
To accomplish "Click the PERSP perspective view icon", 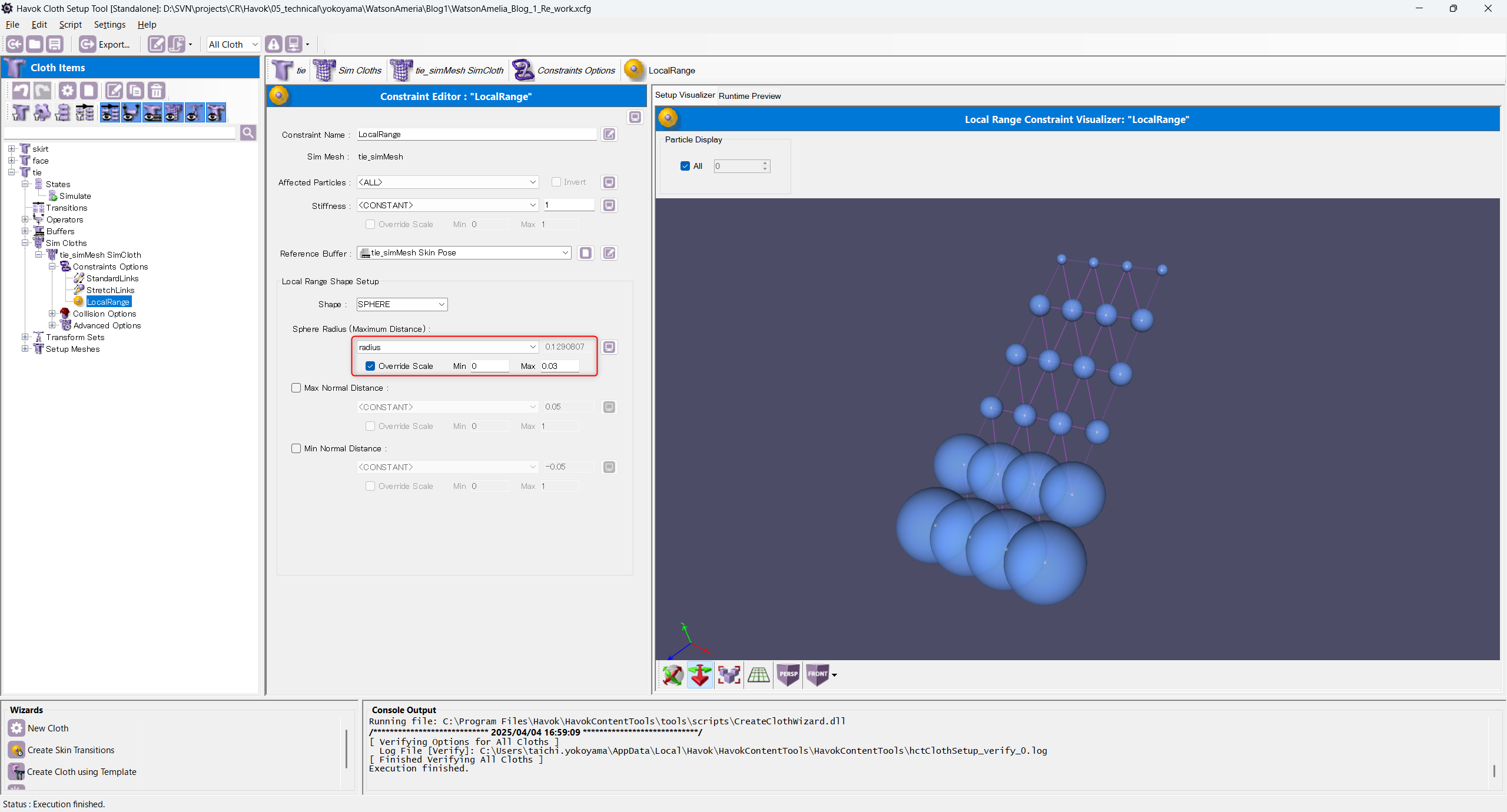I will coord(788,675).
